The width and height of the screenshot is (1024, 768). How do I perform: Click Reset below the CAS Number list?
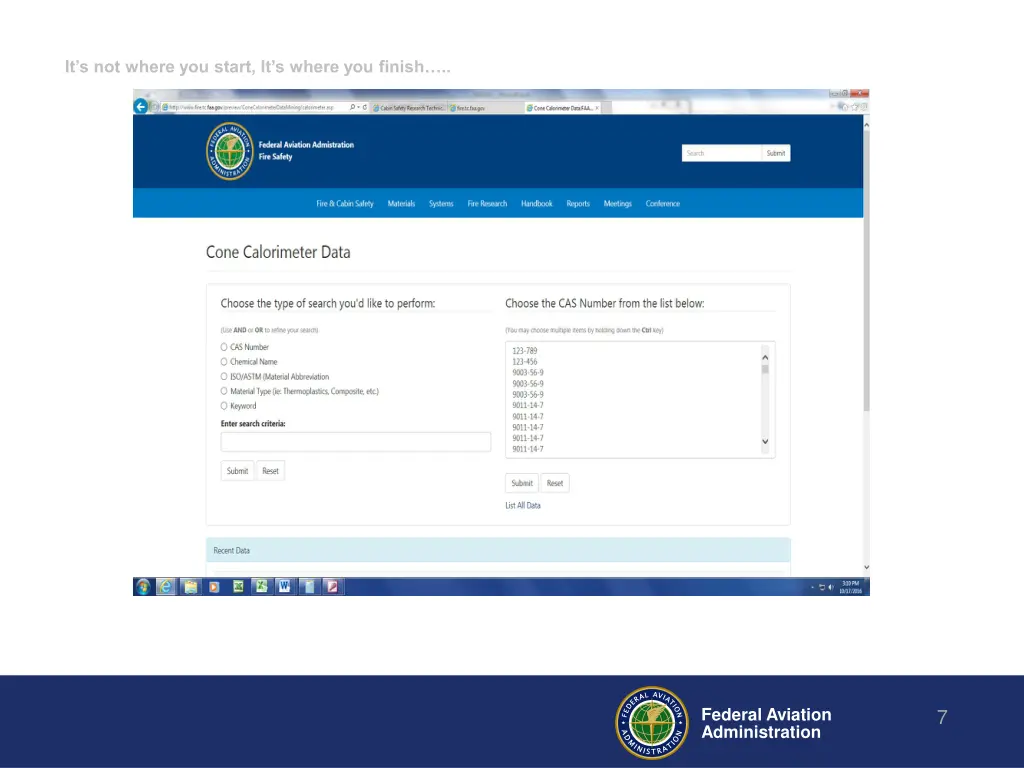[555, 483]
